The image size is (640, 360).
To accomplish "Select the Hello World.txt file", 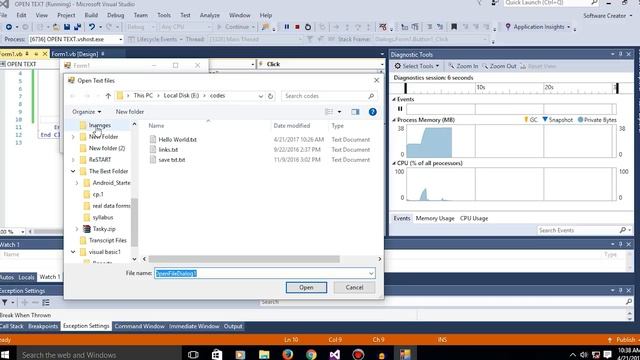I will [x=178, y=140].
